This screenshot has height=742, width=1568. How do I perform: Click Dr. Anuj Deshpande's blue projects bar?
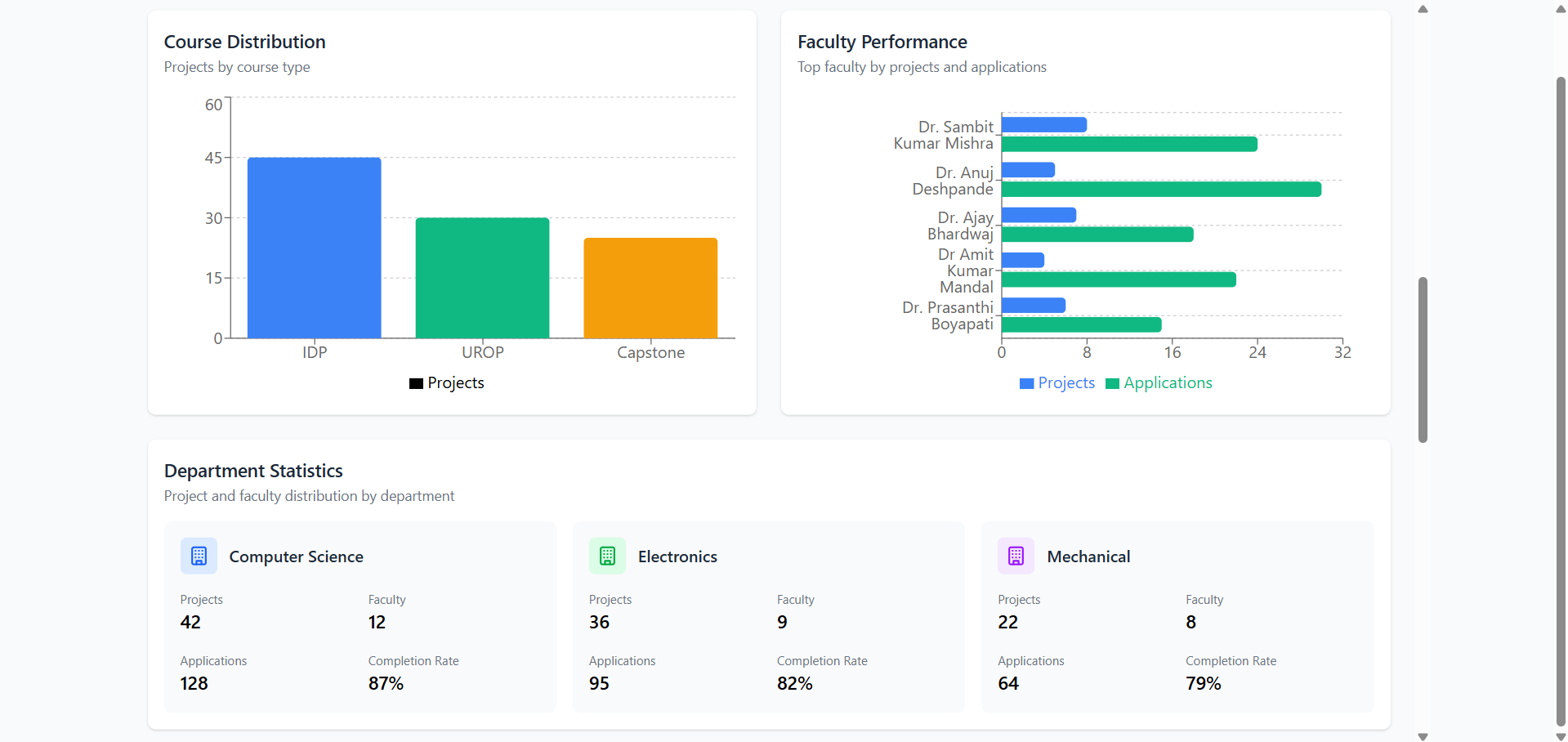(1028, 170)
